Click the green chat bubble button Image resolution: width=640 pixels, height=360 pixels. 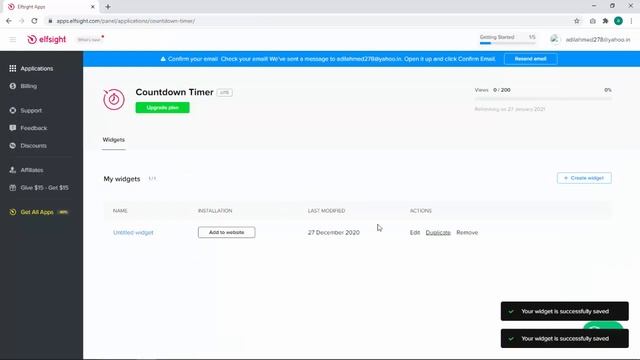tap(603, 325)
